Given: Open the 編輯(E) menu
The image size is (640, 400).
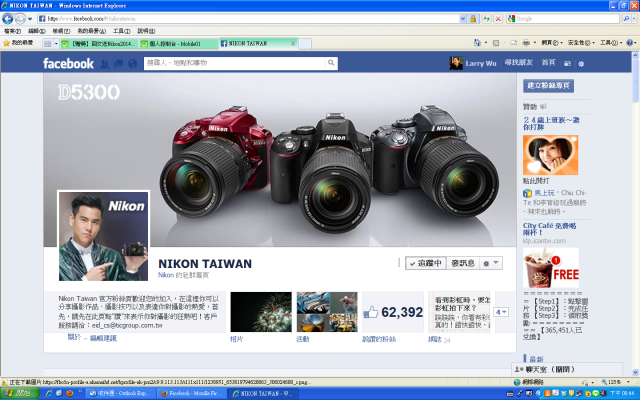Looking at the screenshot, I should pyautogui.click(x=37, y=31).
